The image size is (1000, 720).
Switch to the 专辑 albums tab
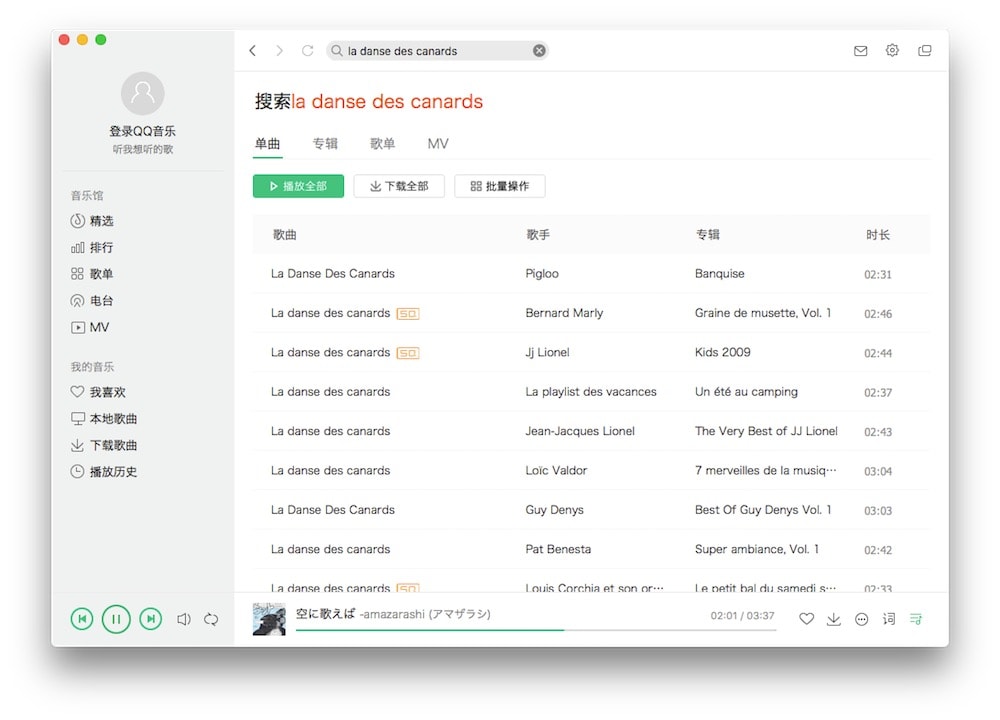coord(325,143)
